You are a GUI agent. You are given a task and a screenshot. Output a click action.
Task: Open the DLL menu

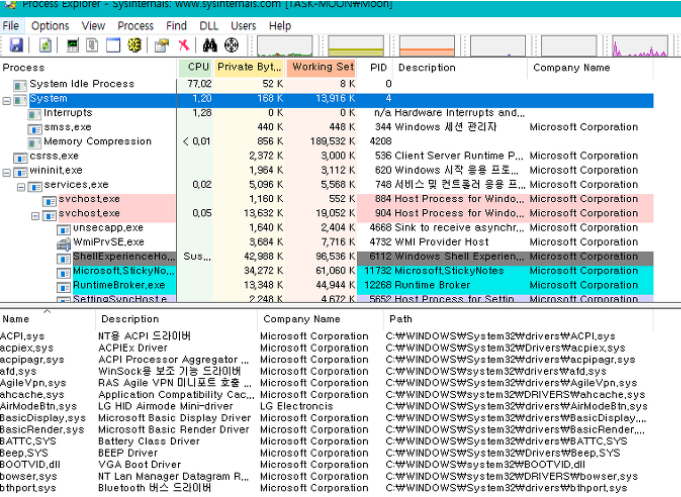tap(209, 26)
